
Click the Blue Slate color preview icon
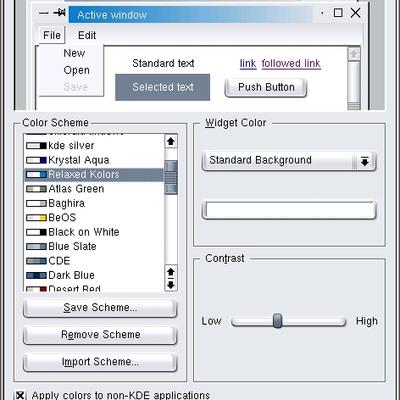tap(36, 247)
